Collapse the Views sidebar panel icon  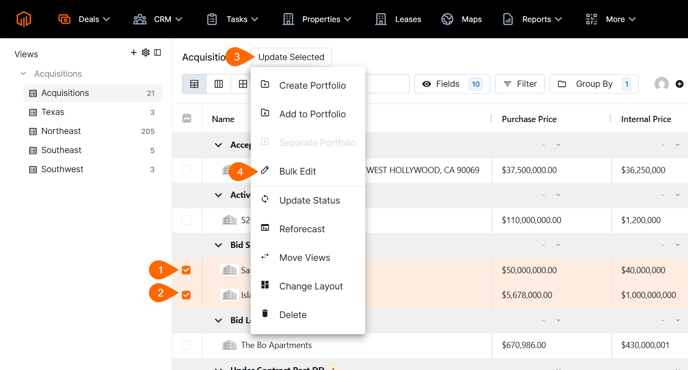[158, 53]
